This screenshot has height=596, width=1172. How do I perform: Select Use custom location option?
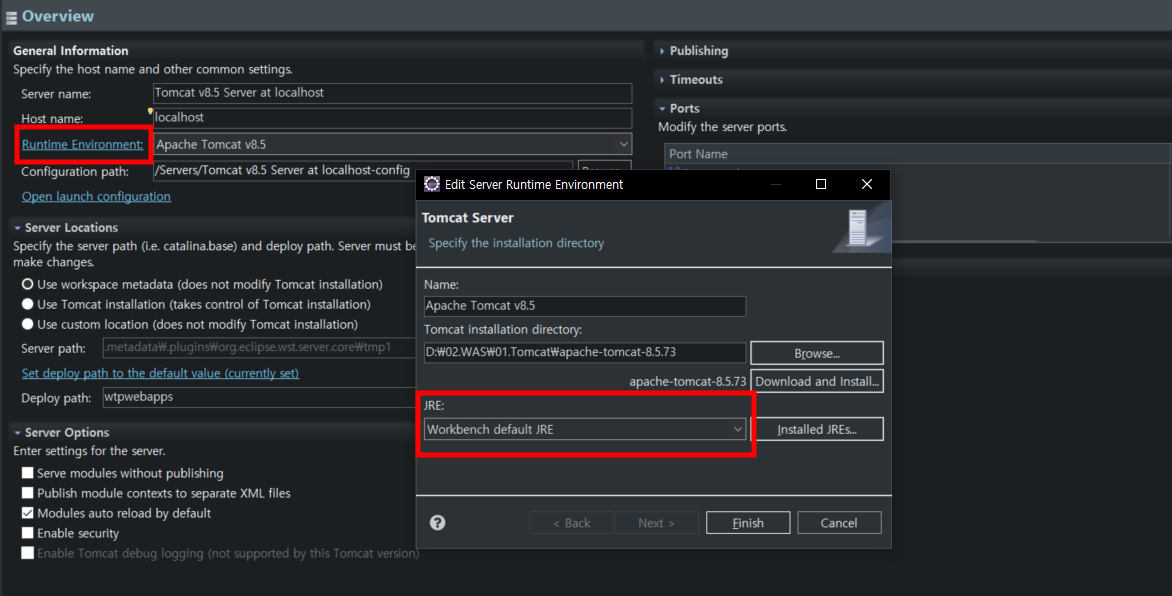click(x=28, y=325)
